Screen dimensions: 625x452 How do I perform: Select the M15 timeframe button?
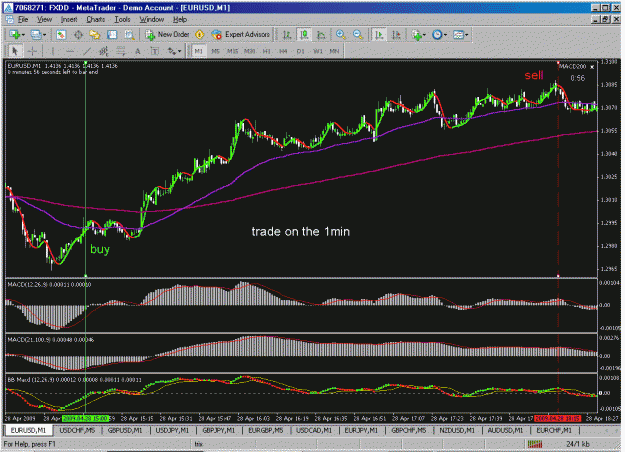click(232, 51)
